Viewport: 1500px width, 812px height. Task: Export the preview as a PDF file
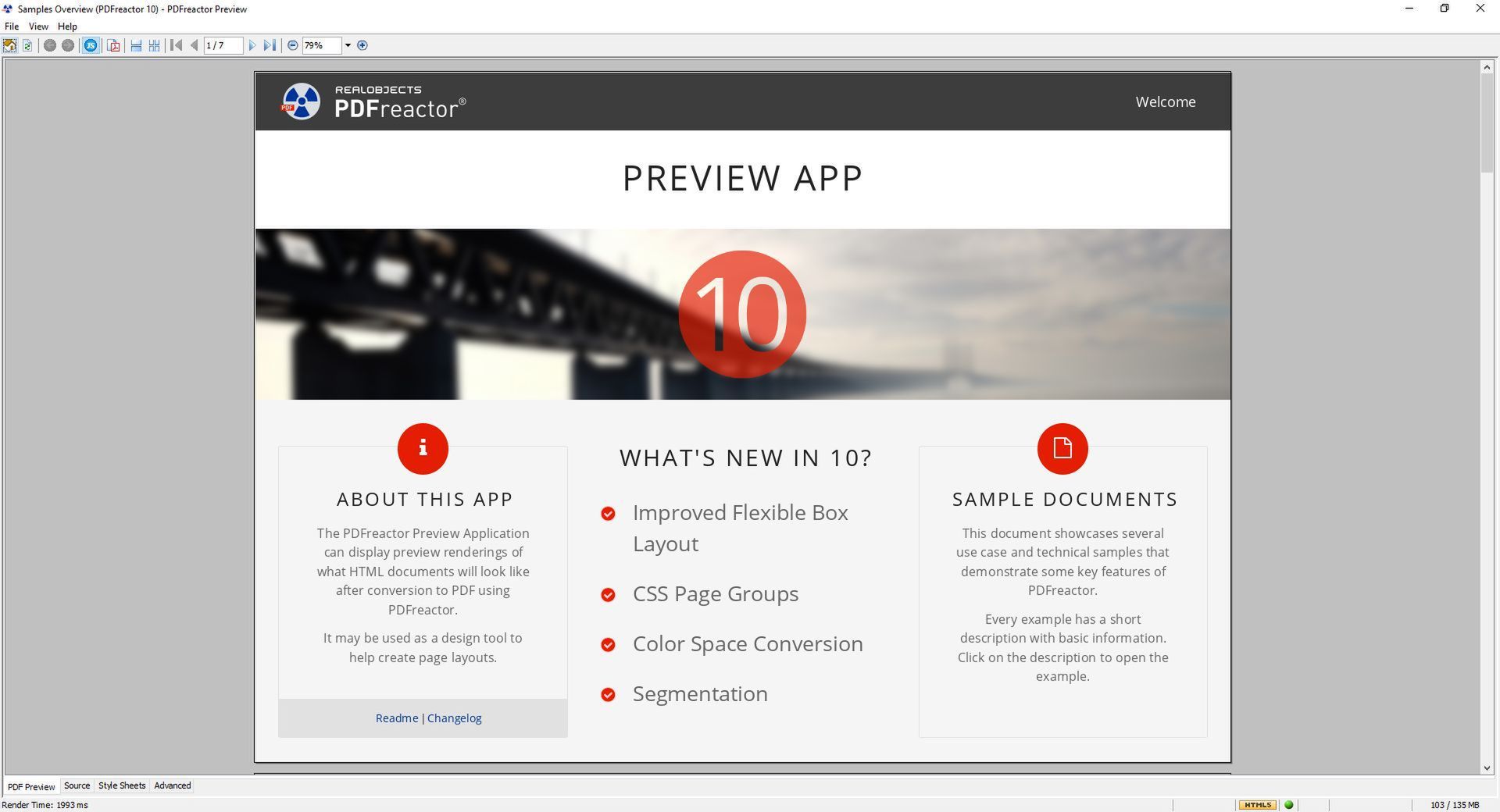(x=113, y=45)
